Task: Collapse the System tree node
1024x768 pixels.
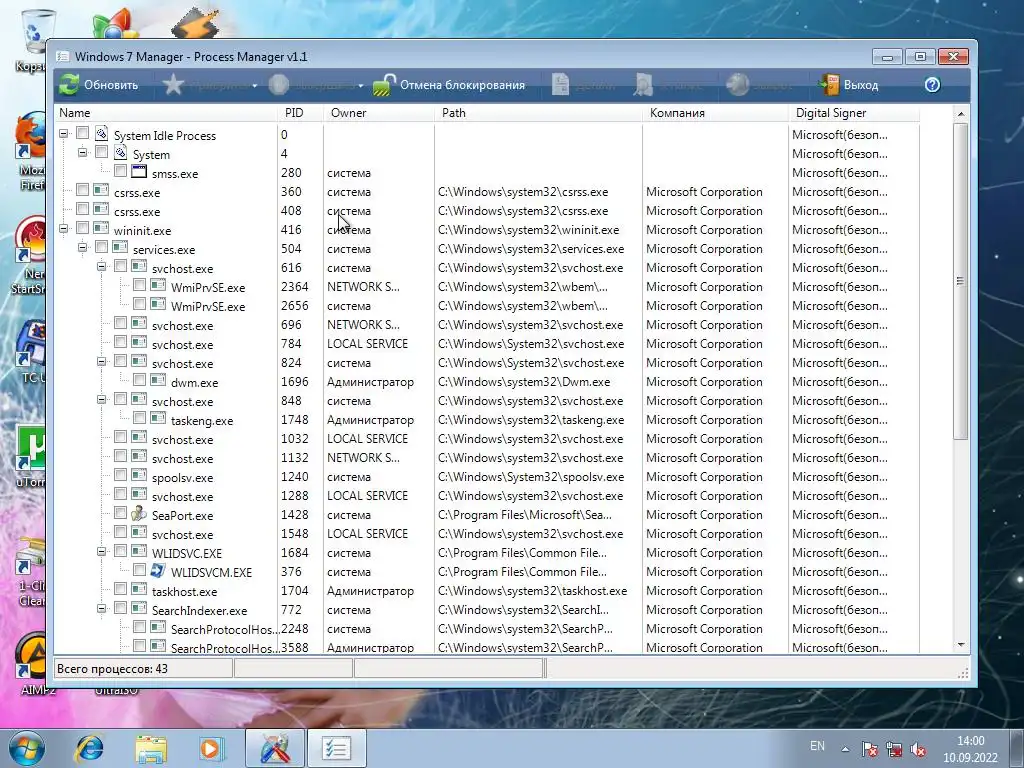Action: pos(82,153)
